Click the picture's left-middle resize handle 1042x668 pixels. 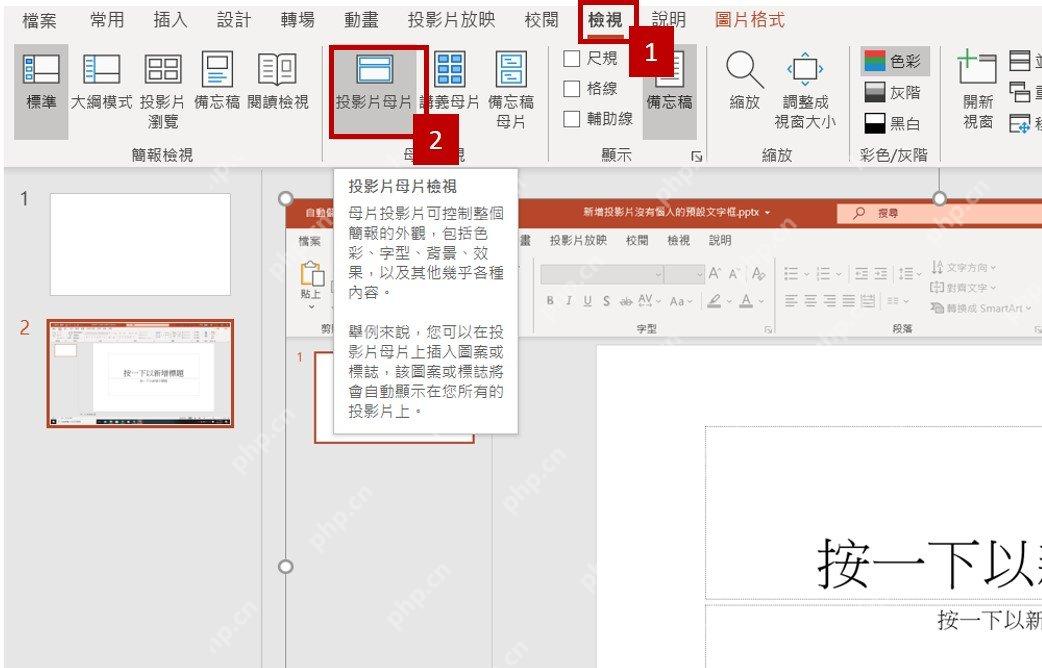[x=286, y=566]
